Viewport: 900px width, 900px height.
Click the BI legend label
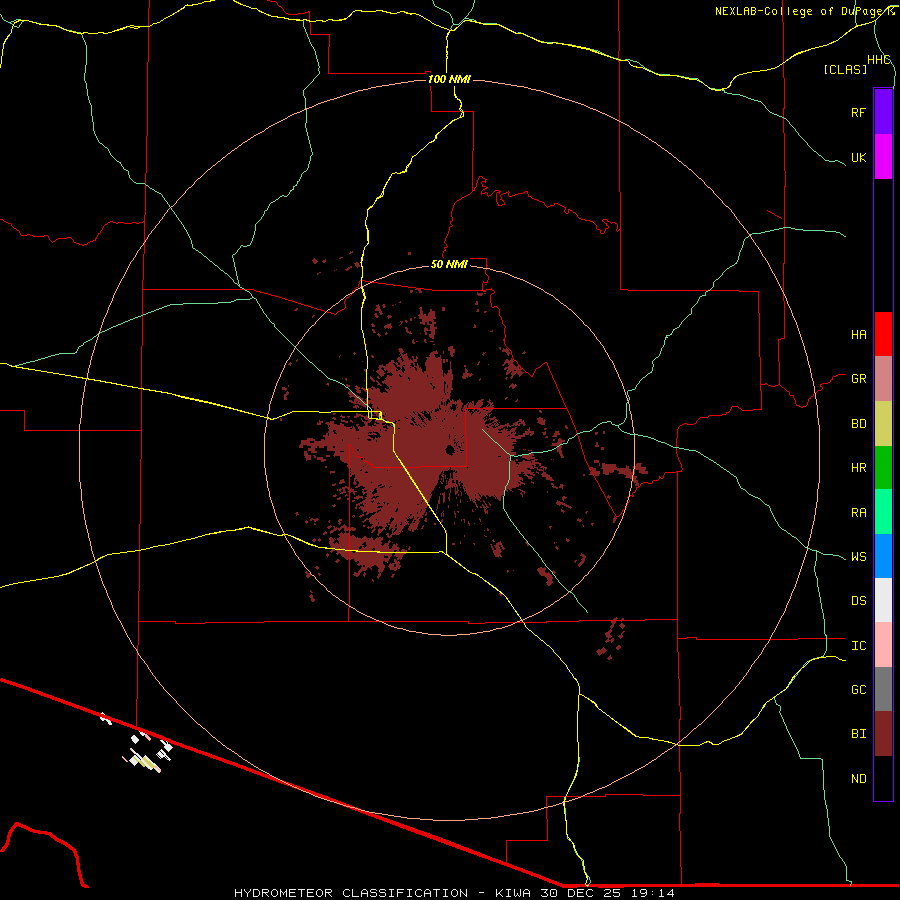coord(858,734)
